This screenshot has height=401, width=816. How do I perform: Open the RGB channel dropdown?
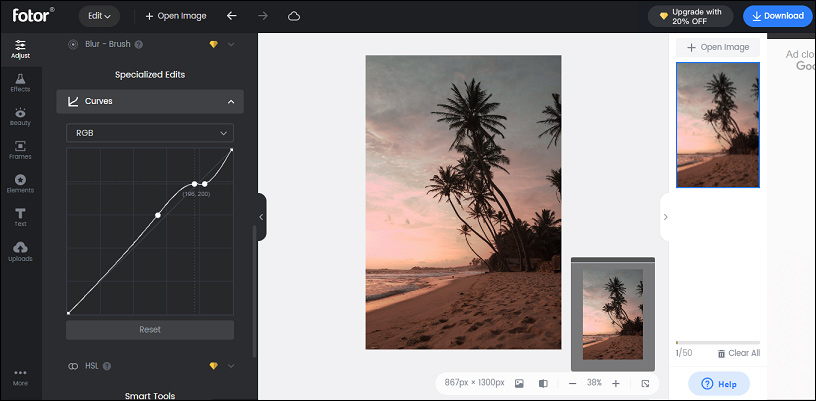click(150, 133)
